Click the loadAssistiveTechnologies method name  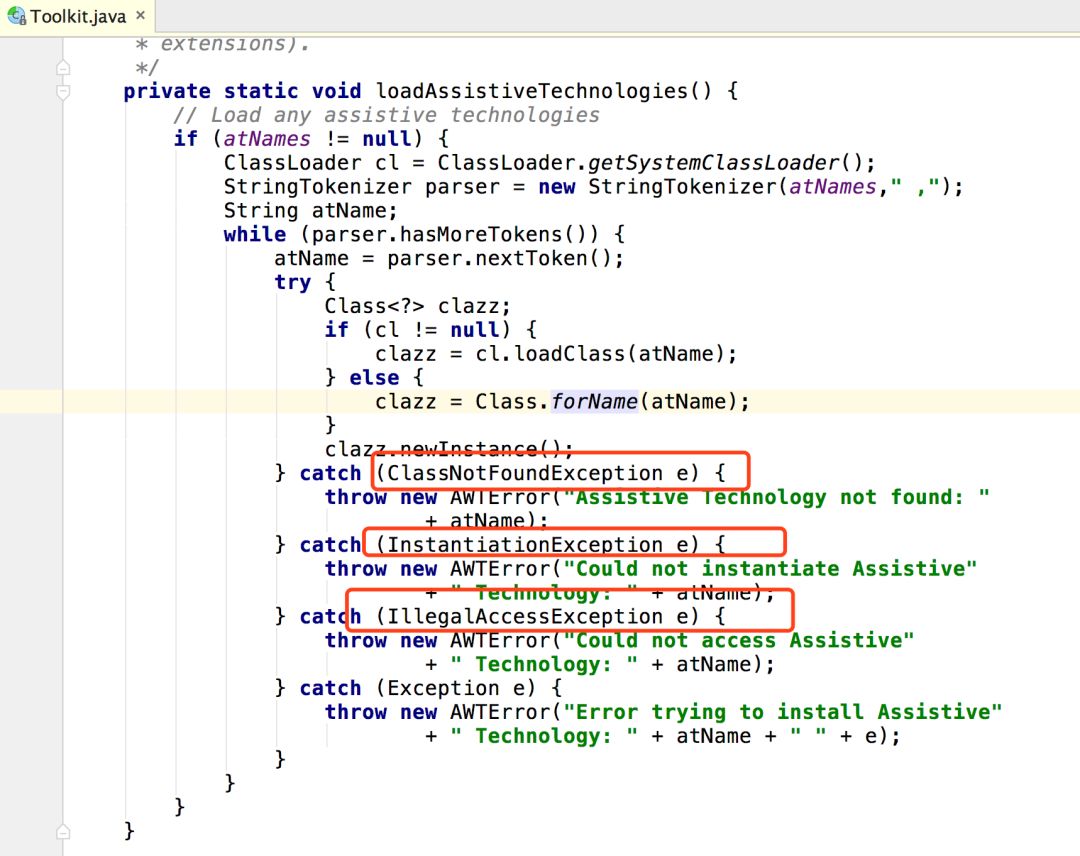click(x=532, y=91)
